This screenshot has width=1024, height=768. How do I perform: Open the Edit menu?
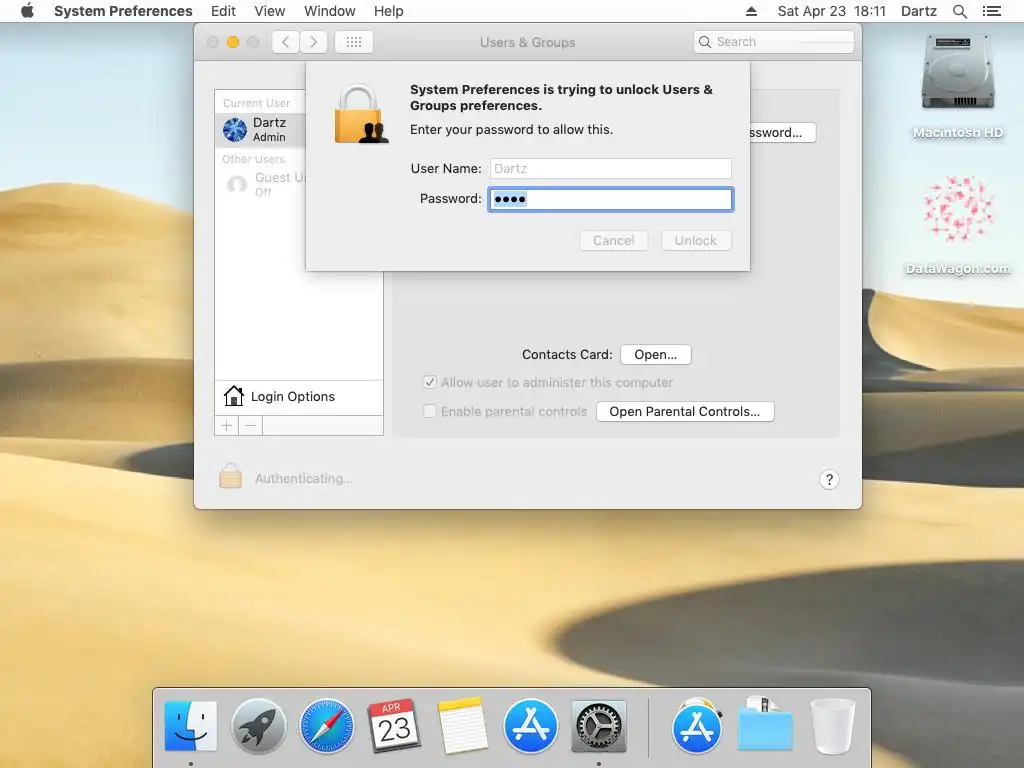pyautogui.click(x=223, y=11)
